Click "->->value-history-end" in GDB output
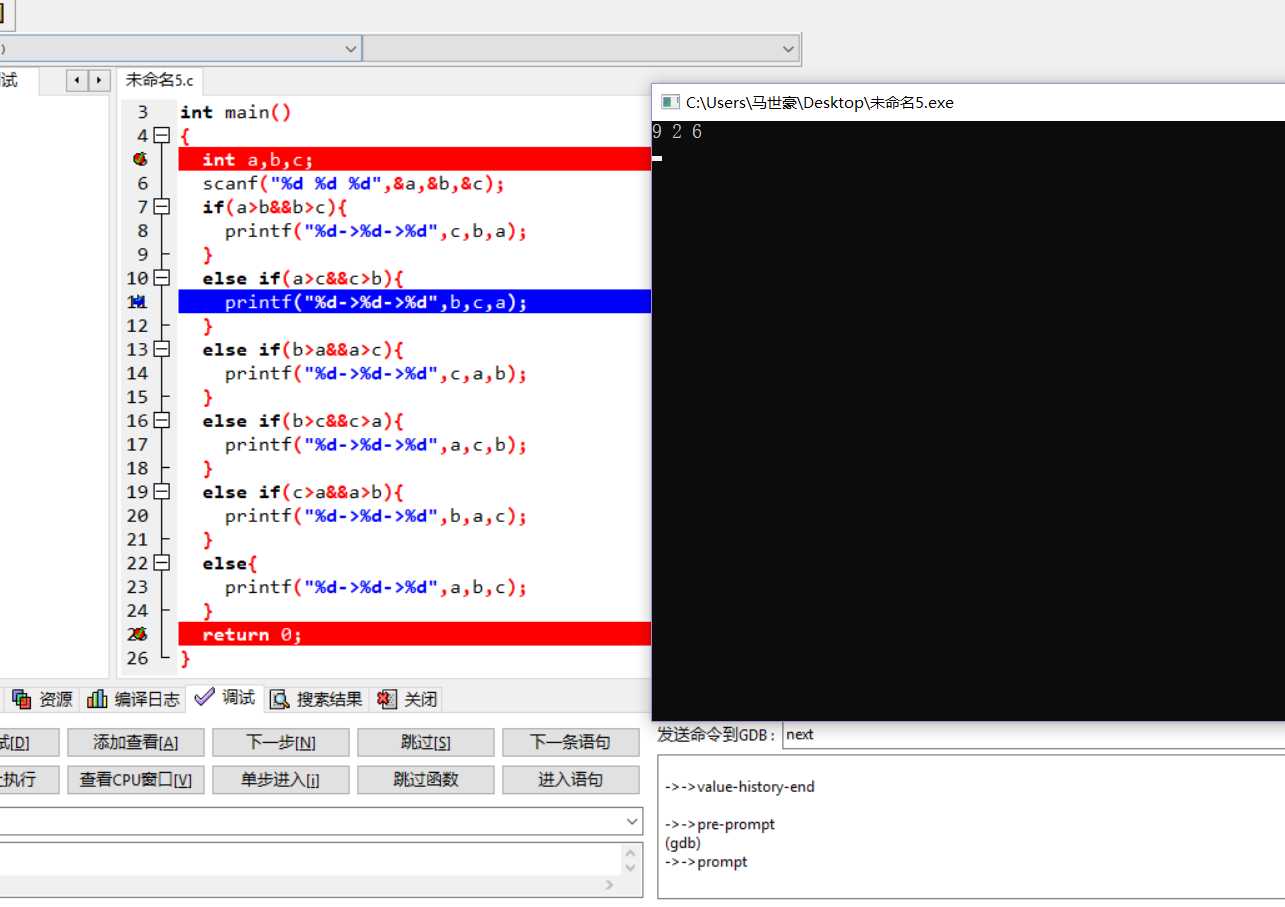Image resolution: width=1285 pixels, height=907 pixels. pos(740,787)
